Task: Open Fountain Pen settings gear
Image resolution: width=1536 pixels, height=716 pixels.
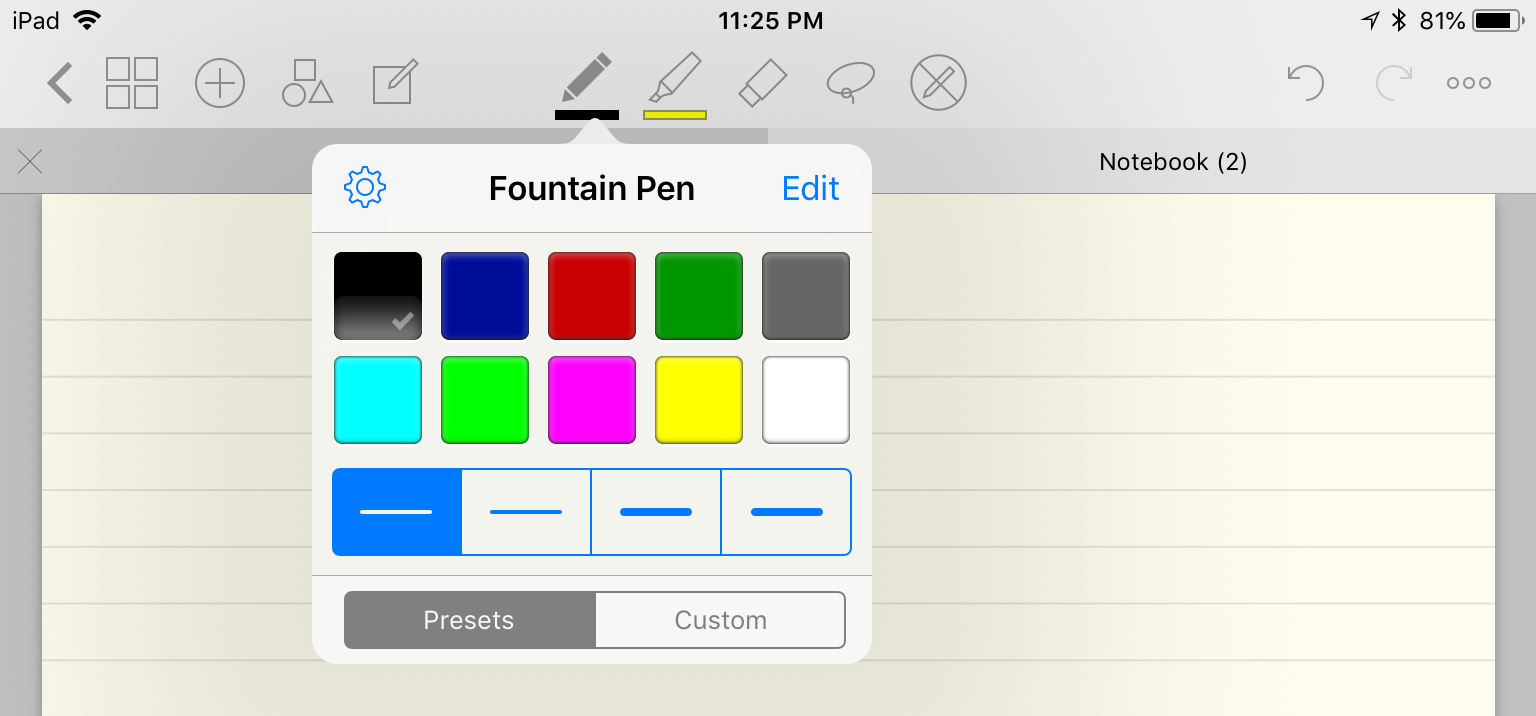Action: [365, 188]
